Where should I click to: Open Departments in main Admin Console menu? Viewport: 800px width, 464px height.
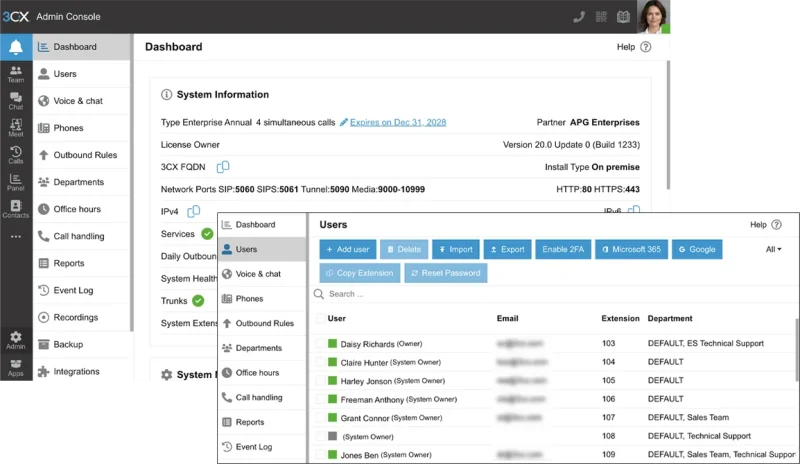coord(82,182)
